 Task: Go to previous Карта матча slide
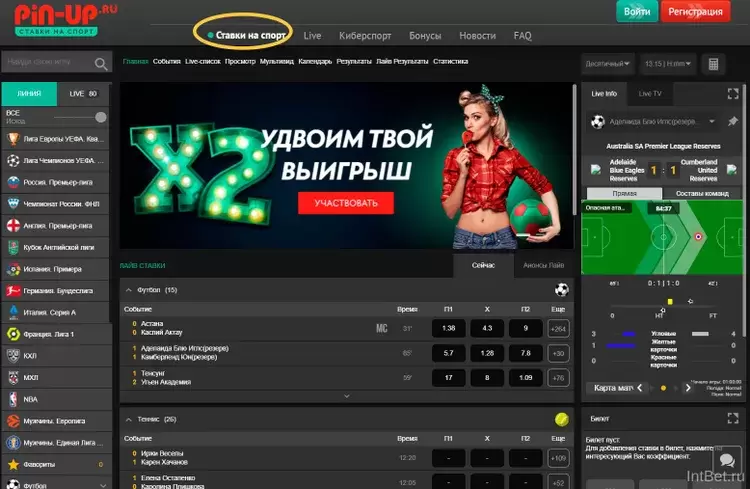point(640,388)
